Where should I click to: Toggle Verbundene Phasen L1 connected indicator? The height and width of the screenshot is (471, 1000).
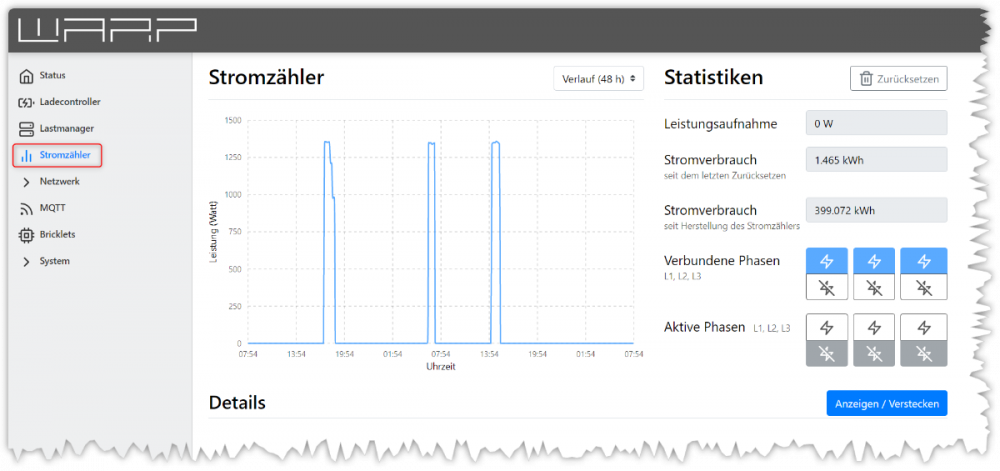pyautogui.click(x=826, y=261)
